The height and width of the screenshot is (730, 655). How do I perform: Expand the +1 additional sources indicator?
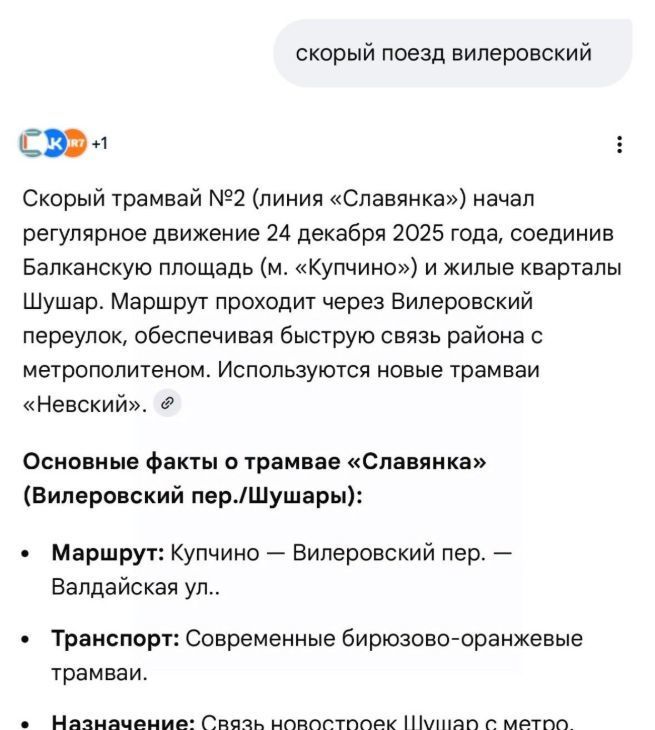(x=100, y=143)
